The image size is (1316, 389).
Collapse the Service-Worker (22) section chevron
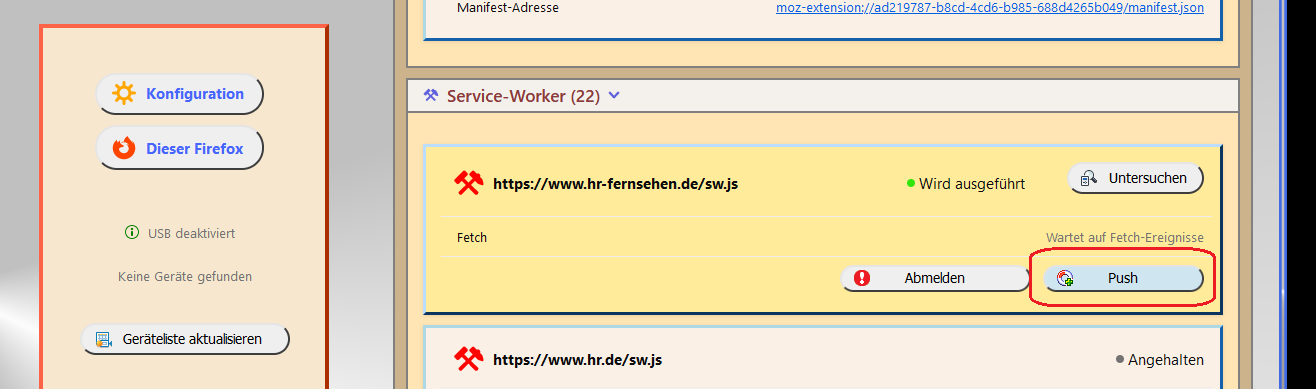tap(614, 96)
